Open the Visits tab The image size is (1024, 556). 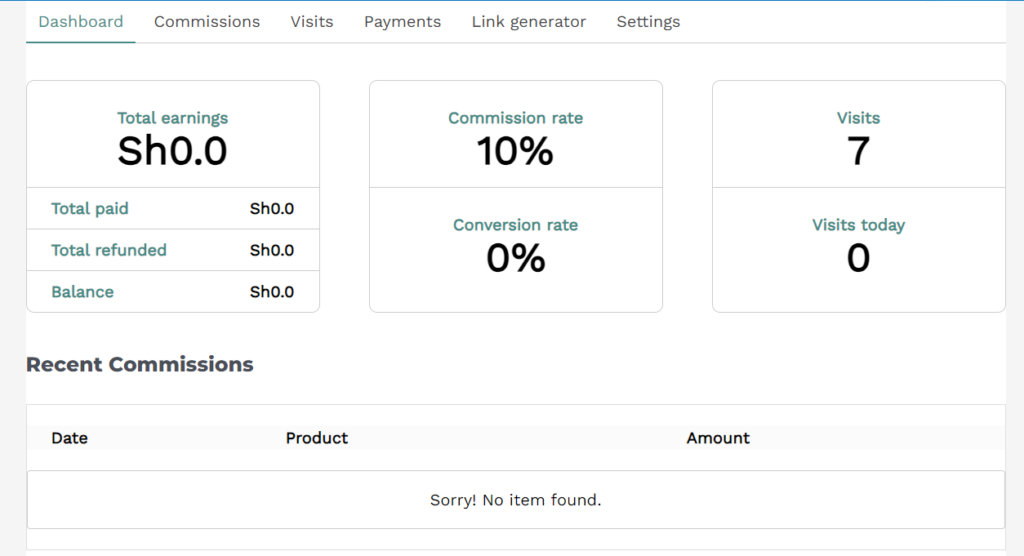(312, 22)
